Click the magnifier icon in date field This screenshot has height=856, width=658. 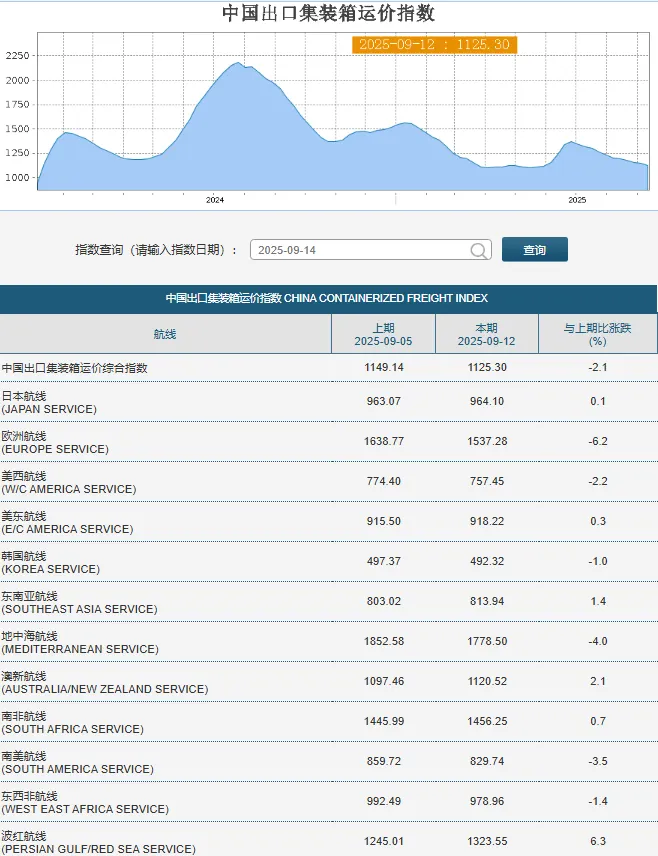pos(478,251)
